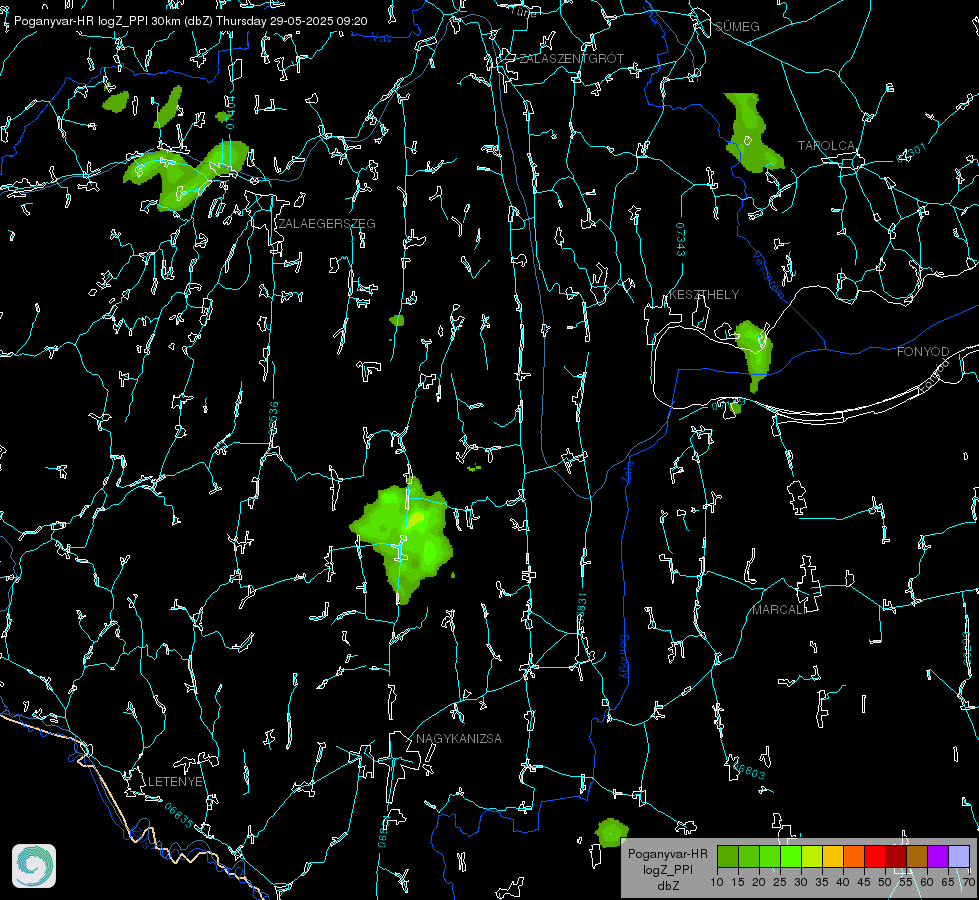Image resolution: width=979 pixels, height=900 pixels.
Task: Click the ZALASZENTGRÓT city label
Action: click(571, 59)
